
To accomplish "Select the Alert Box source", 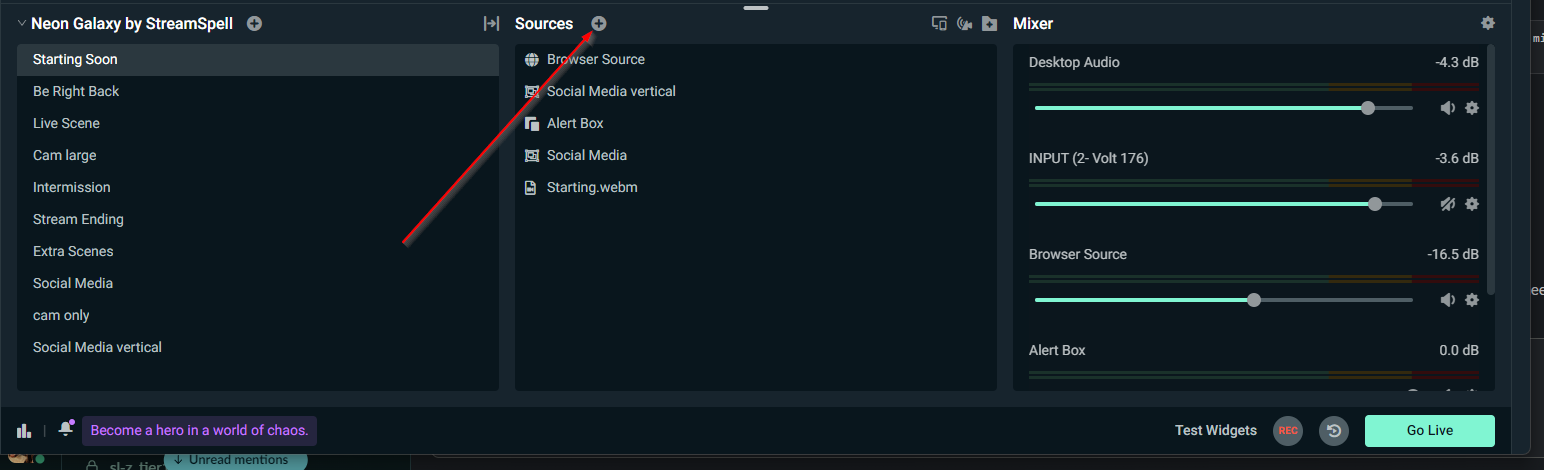I will pyautogui.click(x=756, y=124).
